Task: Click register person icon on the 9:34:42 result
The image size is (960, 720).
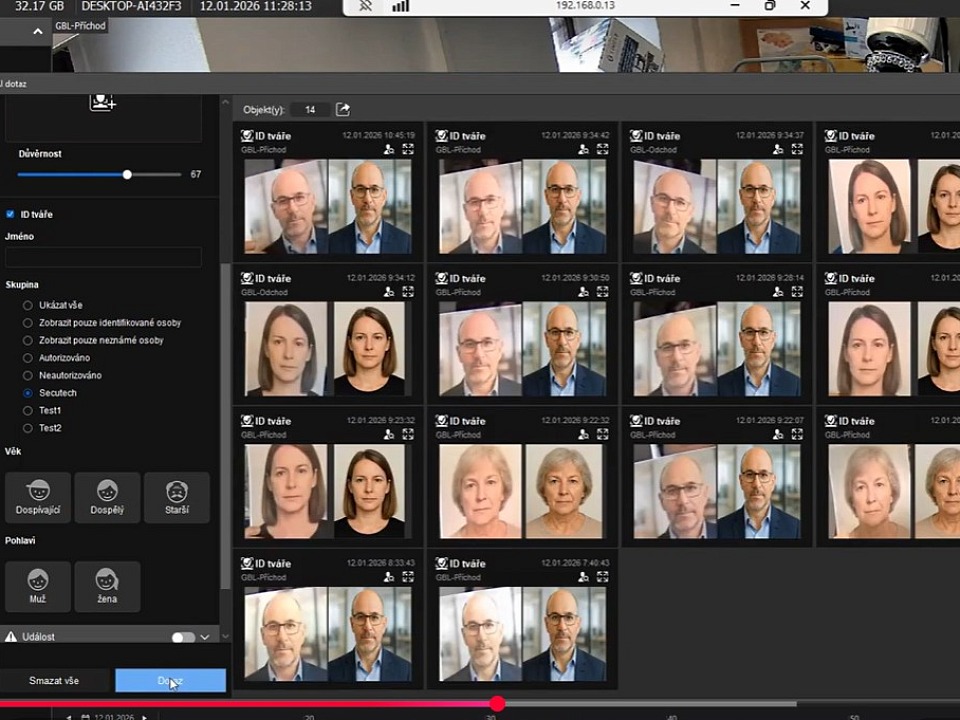Action: click(x=583, y=149)
